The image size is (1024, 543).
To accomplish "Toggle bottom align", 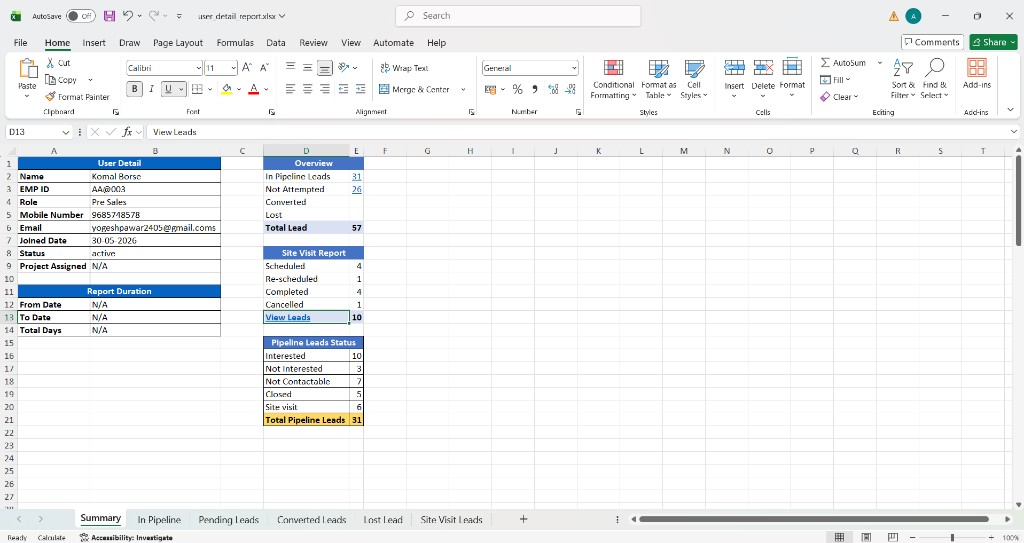I will pos(325,68).
